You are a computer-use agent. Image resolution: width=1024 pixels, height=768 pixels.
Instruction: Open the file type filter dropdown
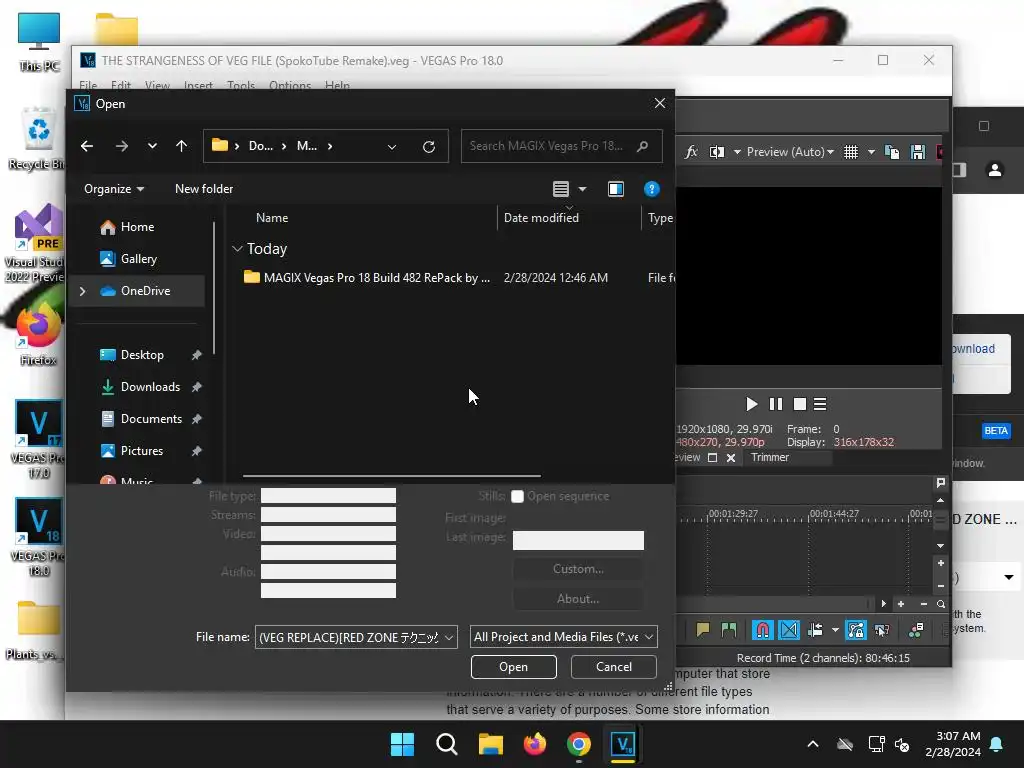(x=564, y=637)
